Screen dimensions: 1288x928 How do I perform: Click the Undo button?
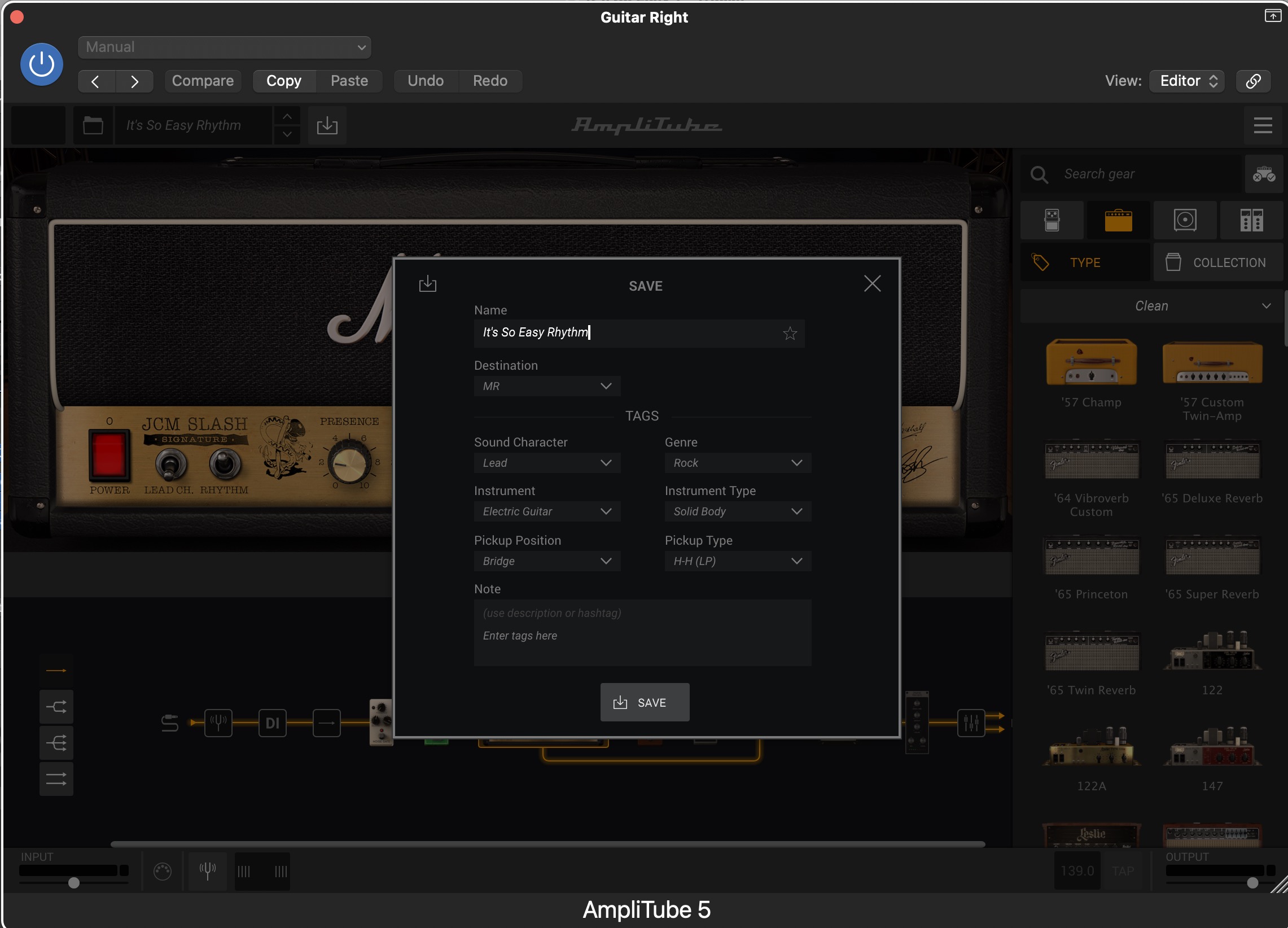click(426, 81)
